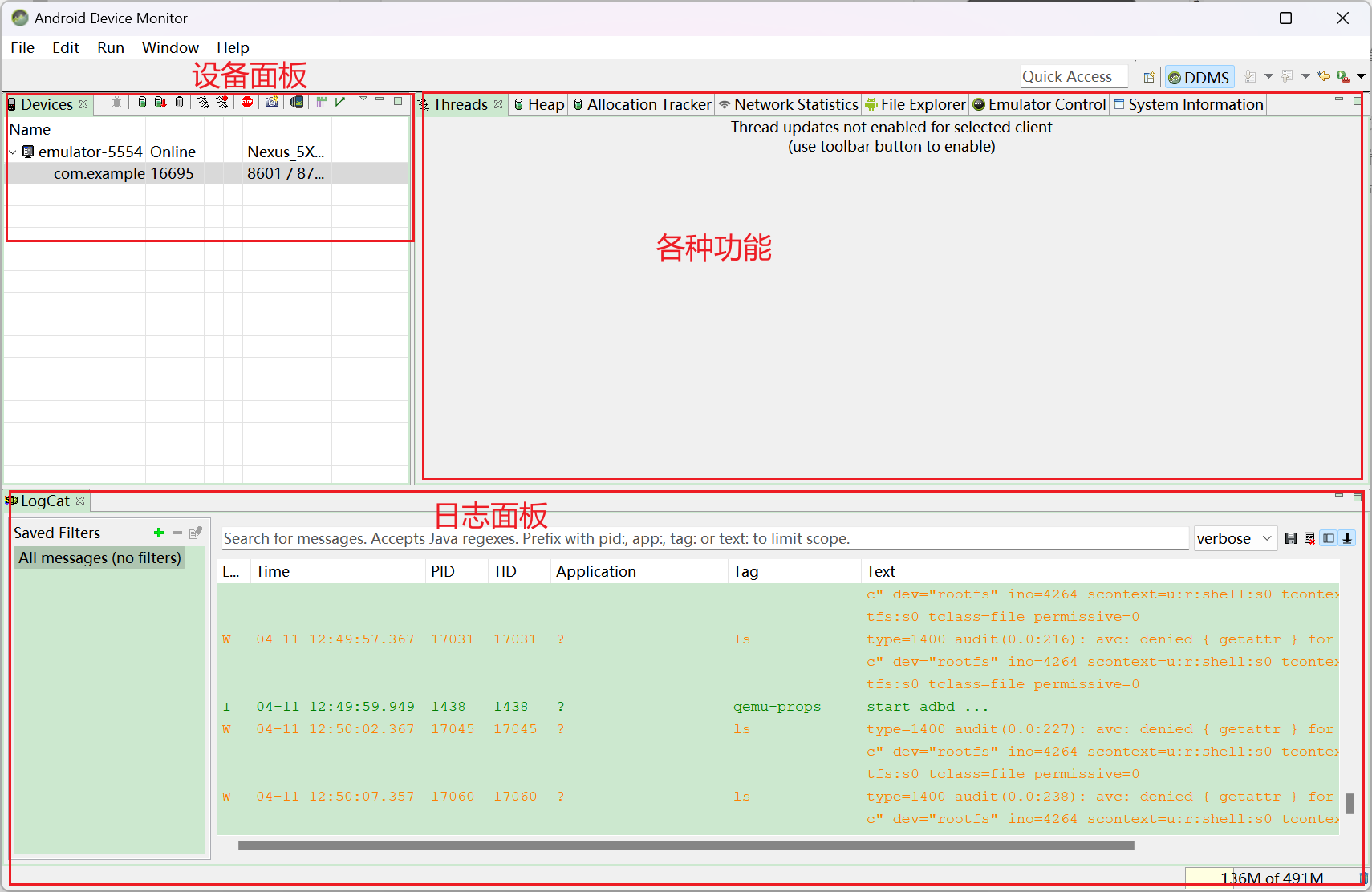Screen dimensions: 1372x892
Task: Collapse the emulator-5554 device tree node
Action: coord(13,152)
